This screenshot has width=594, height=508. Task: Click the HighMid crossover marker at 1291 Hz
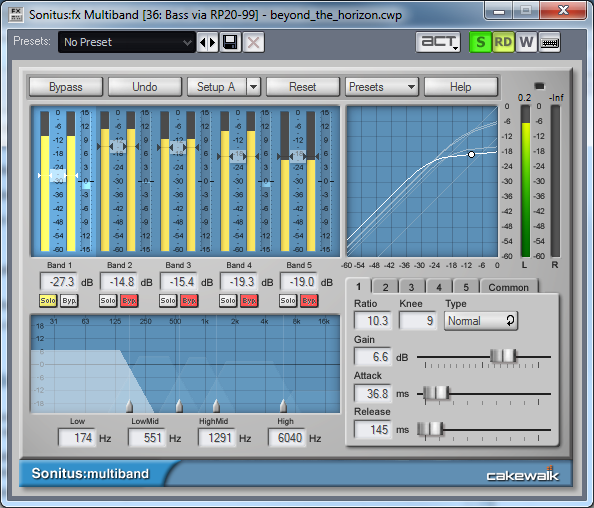pyautogui.click(x=216, y=406)
